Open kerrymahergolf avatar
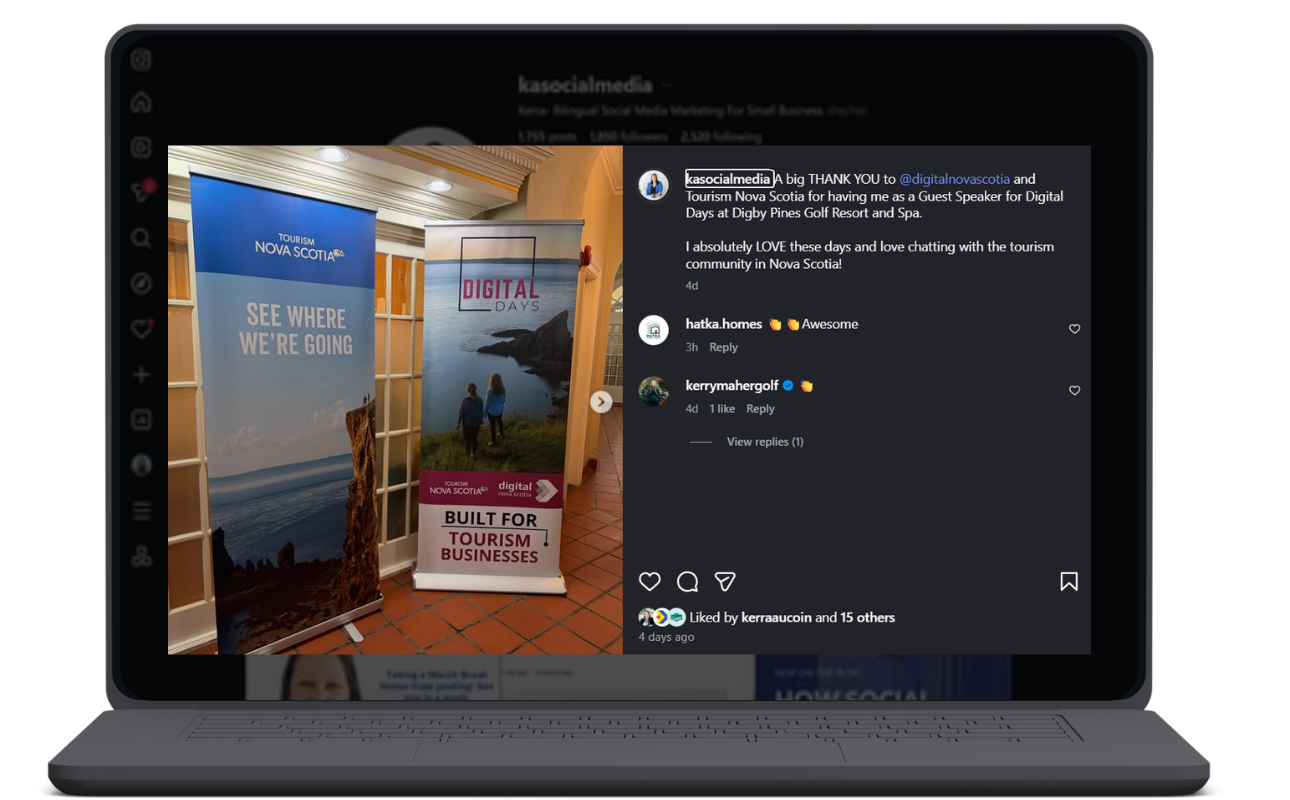Screen dimensions: 1290x800 point(653,391)
